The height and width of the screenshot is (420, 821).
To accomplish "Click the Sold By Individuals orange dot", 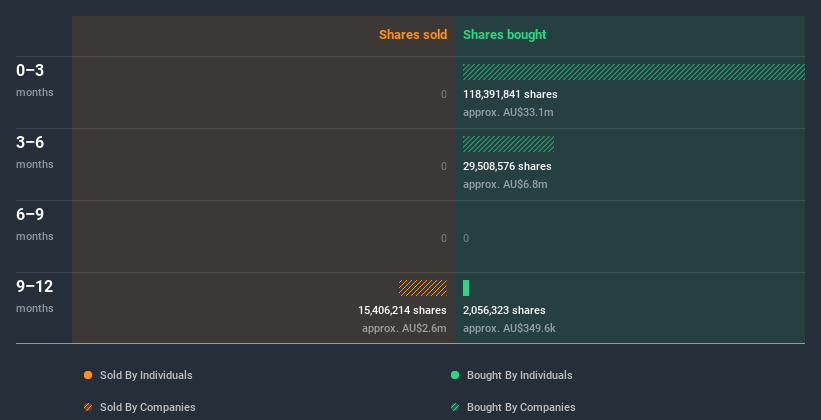I will (88, 375).
